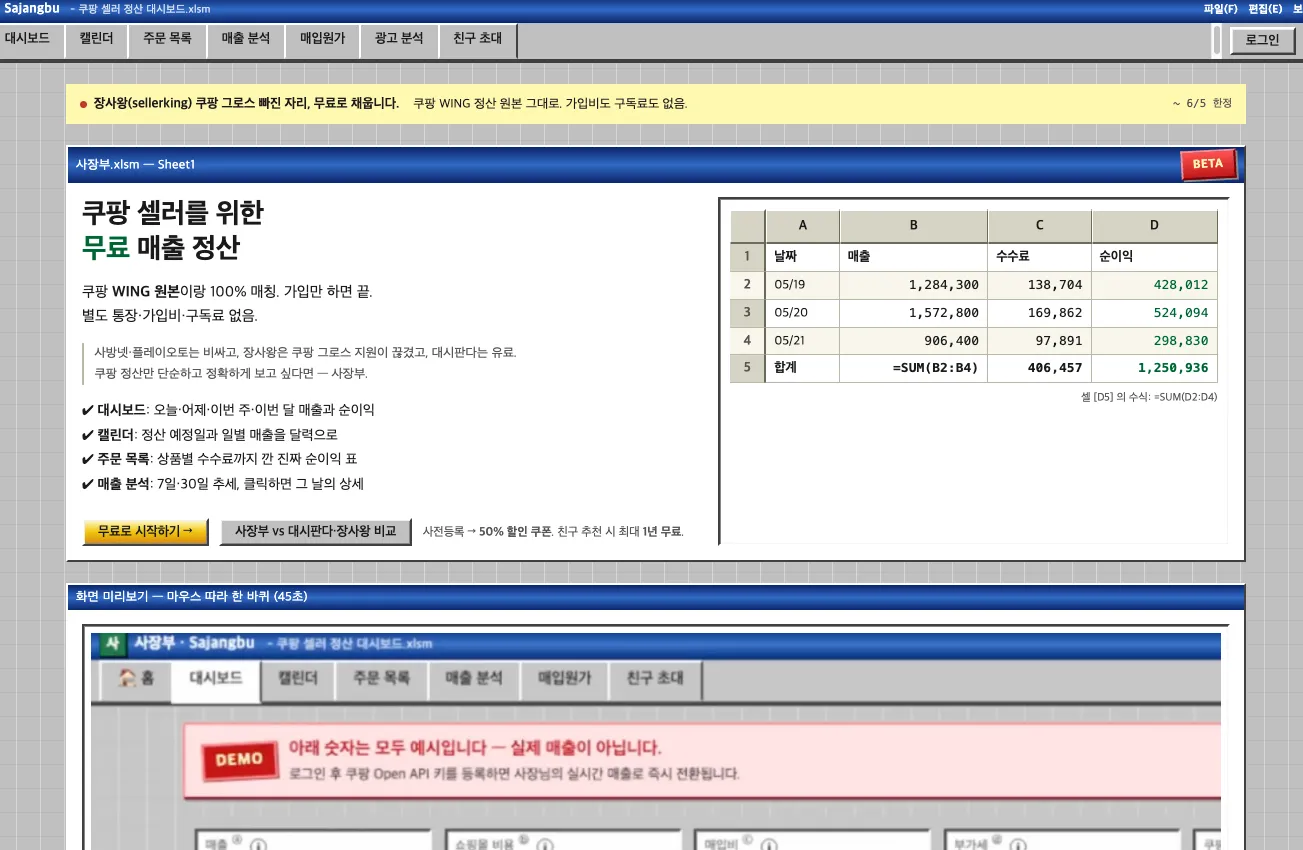Click the 05/19 date cell

[802, 284]
